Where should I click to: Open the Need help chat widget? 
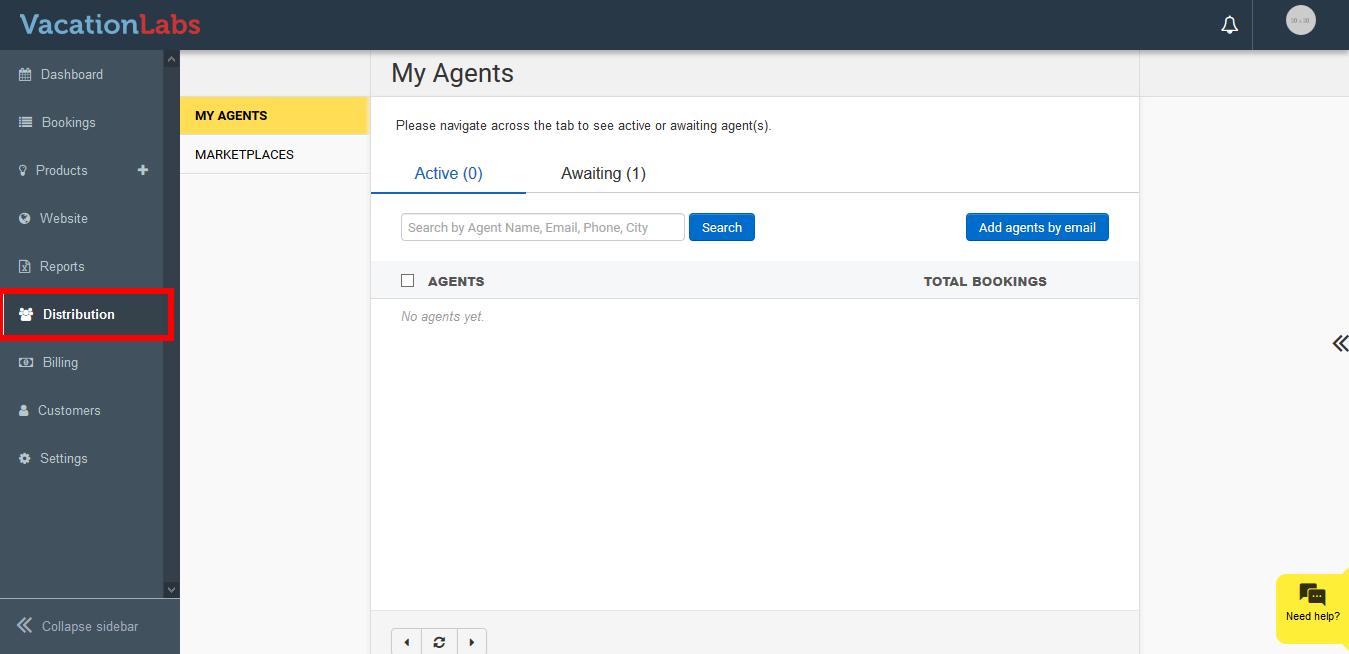point(1312,604)
